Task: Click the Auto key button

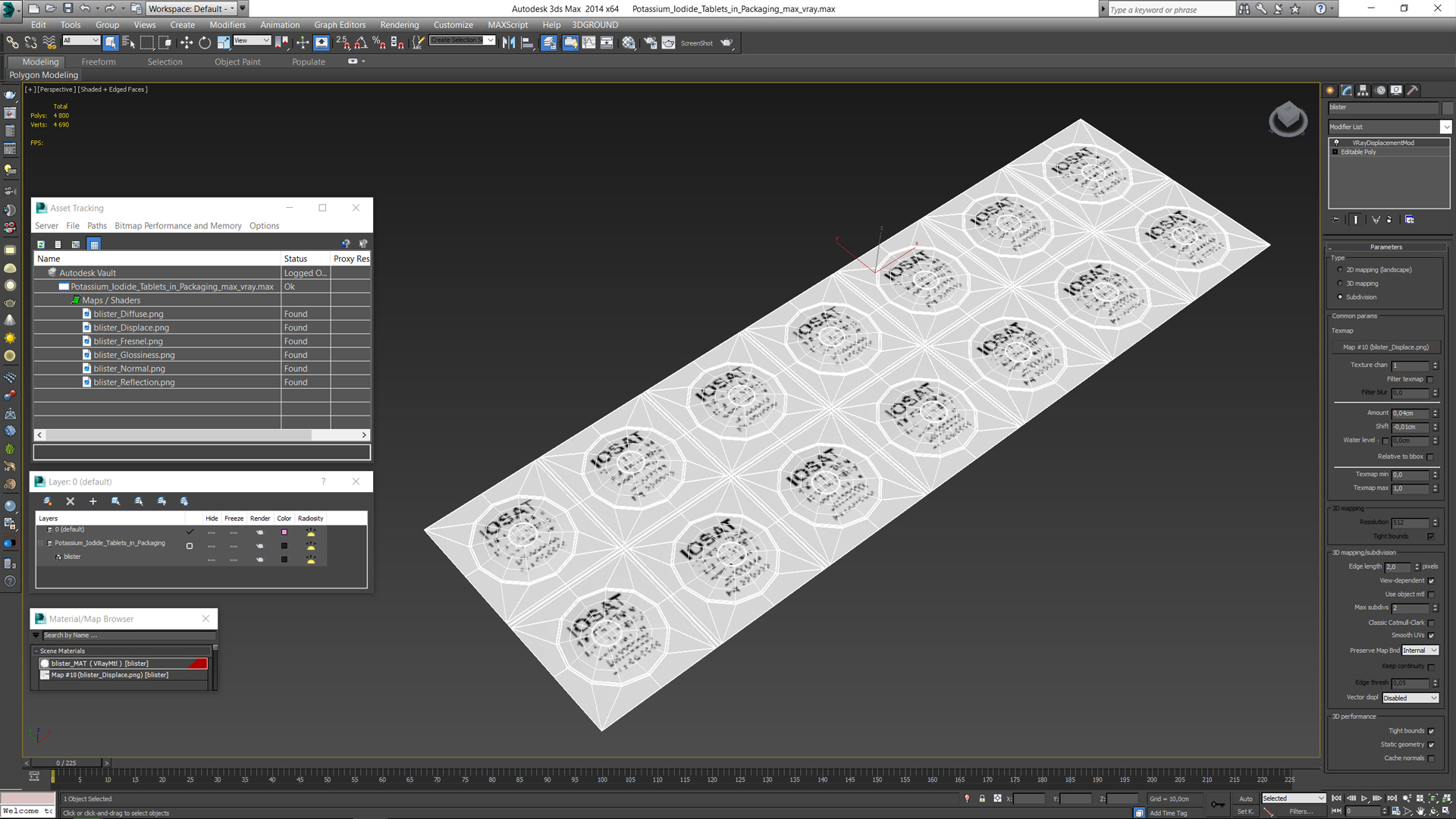Action: [x=1246, y=799]
